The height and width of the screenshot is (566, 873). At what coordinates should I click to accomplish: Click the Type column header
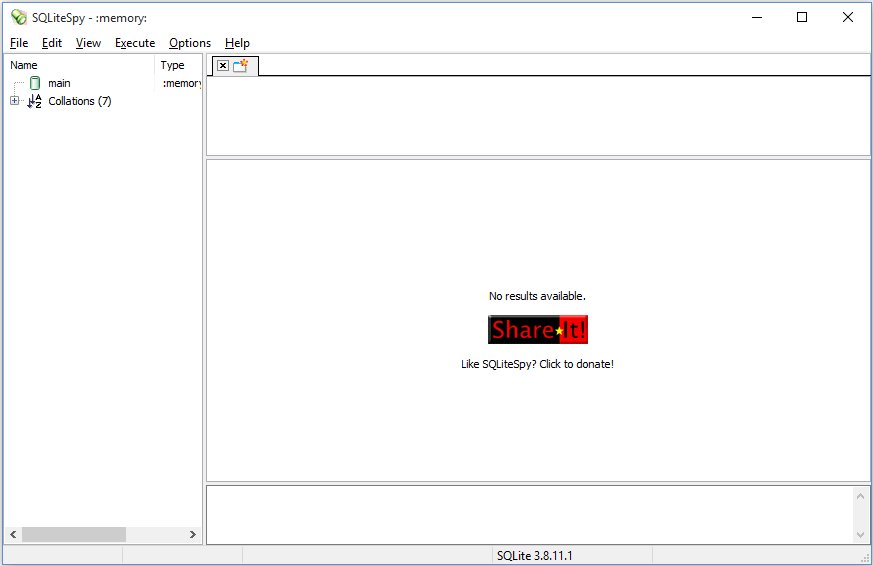click(x=178, y=65)
